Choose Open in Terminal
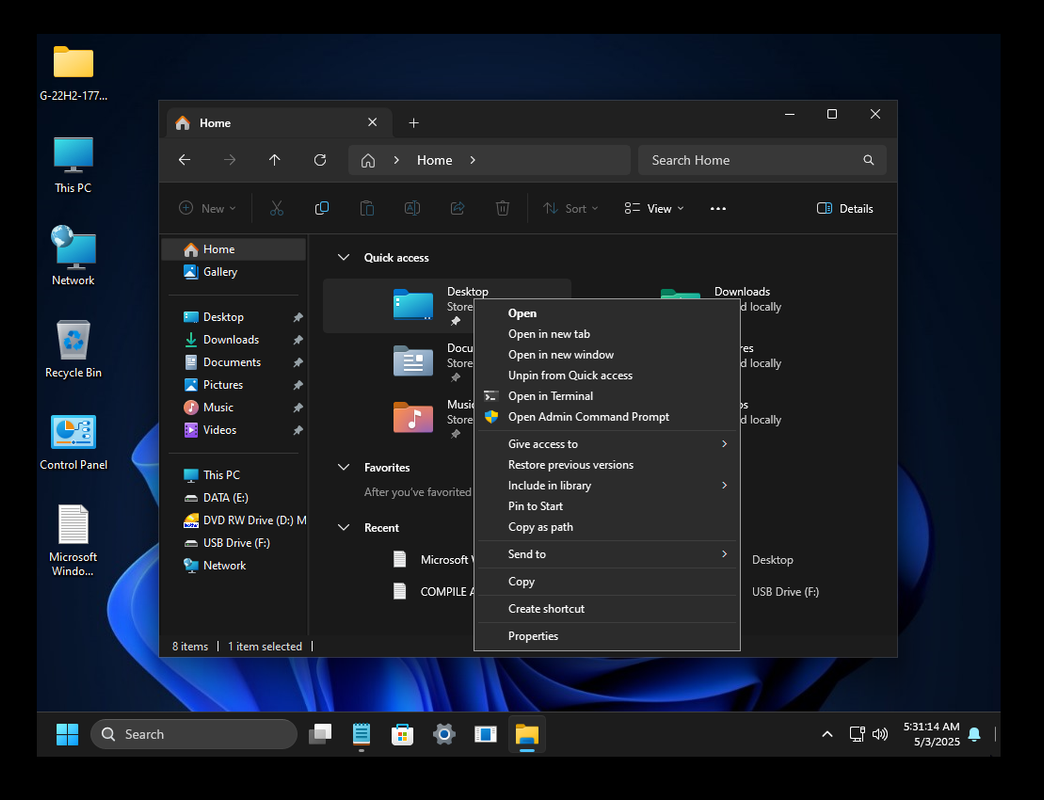Image resolution: width=1044 pixels, height=800 pixels. coord(607,396)
